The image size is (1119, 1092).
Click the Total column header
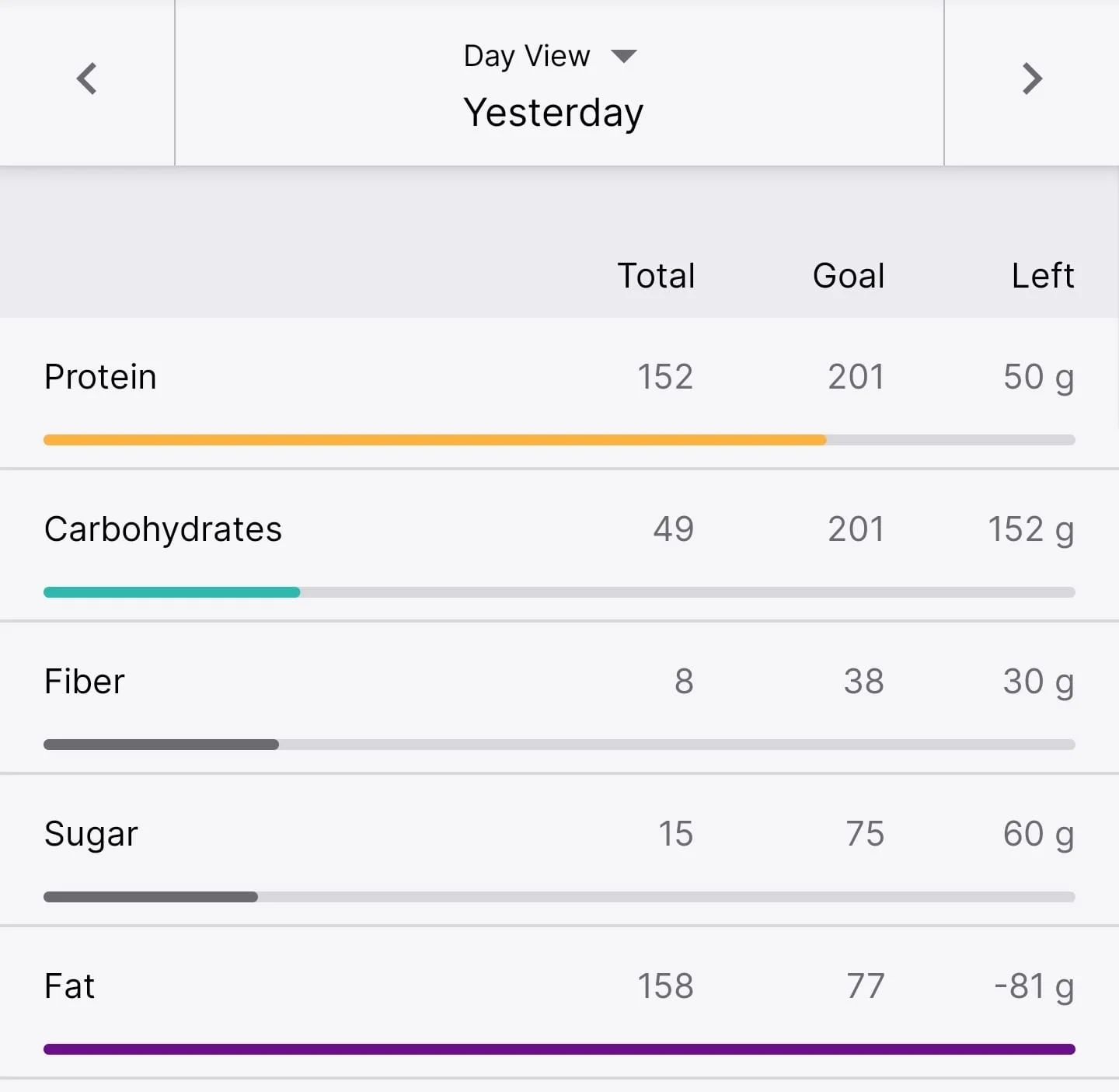point(656,276)
